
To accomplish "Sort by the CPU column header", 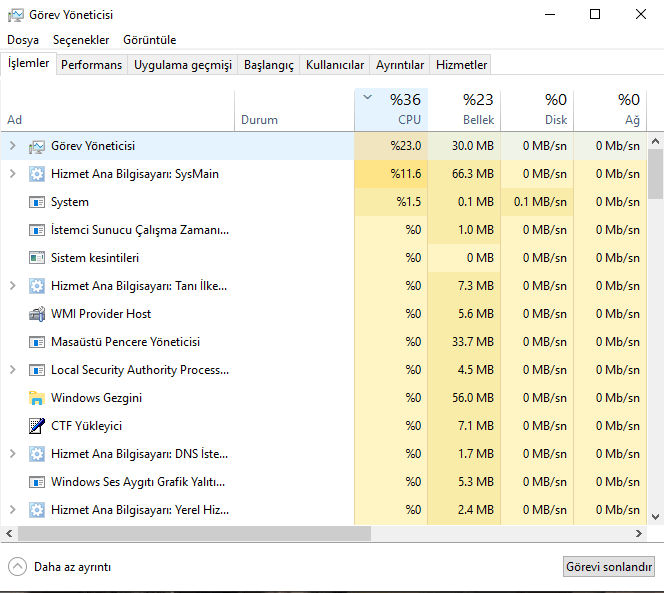I will coord(391,110).
